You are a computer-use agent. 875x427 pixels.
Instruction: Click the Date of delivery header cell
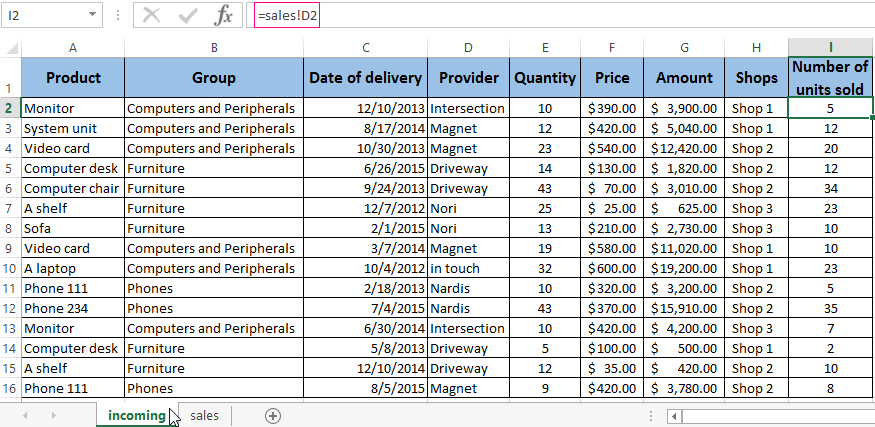366,78
